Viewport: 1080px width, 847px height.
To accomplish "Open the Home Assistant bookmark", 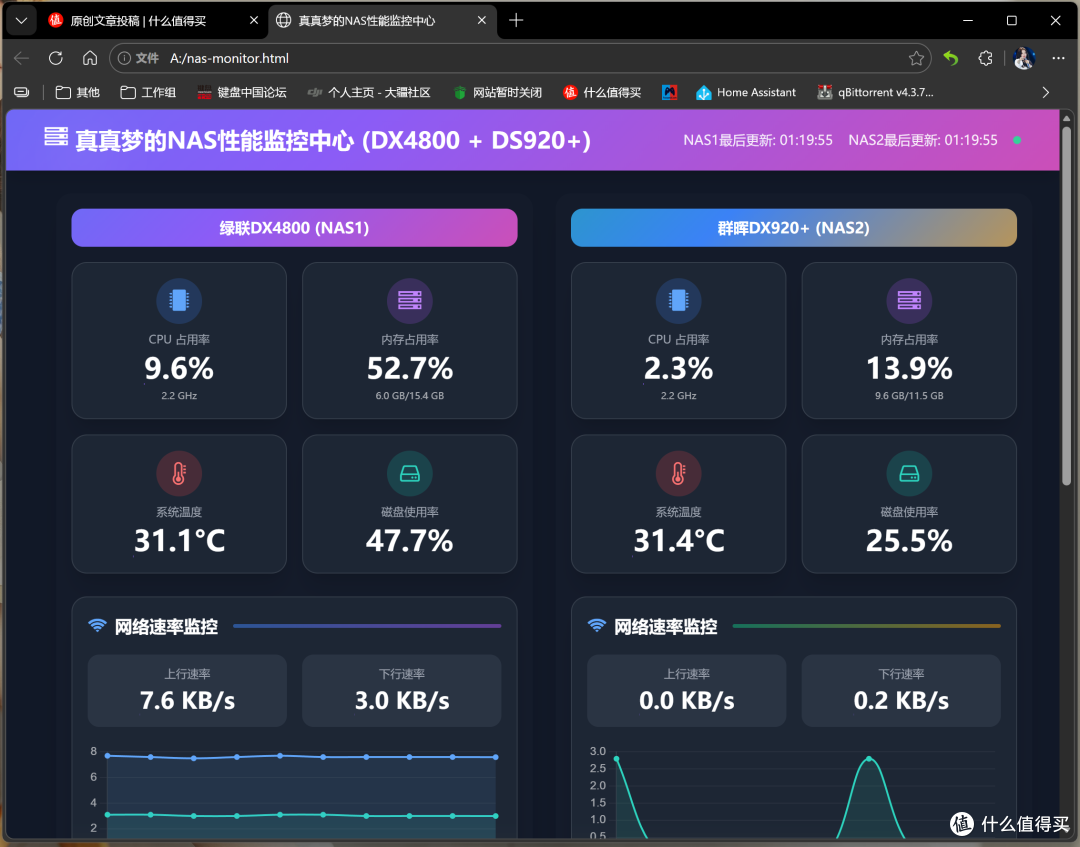I will point(746,92).
